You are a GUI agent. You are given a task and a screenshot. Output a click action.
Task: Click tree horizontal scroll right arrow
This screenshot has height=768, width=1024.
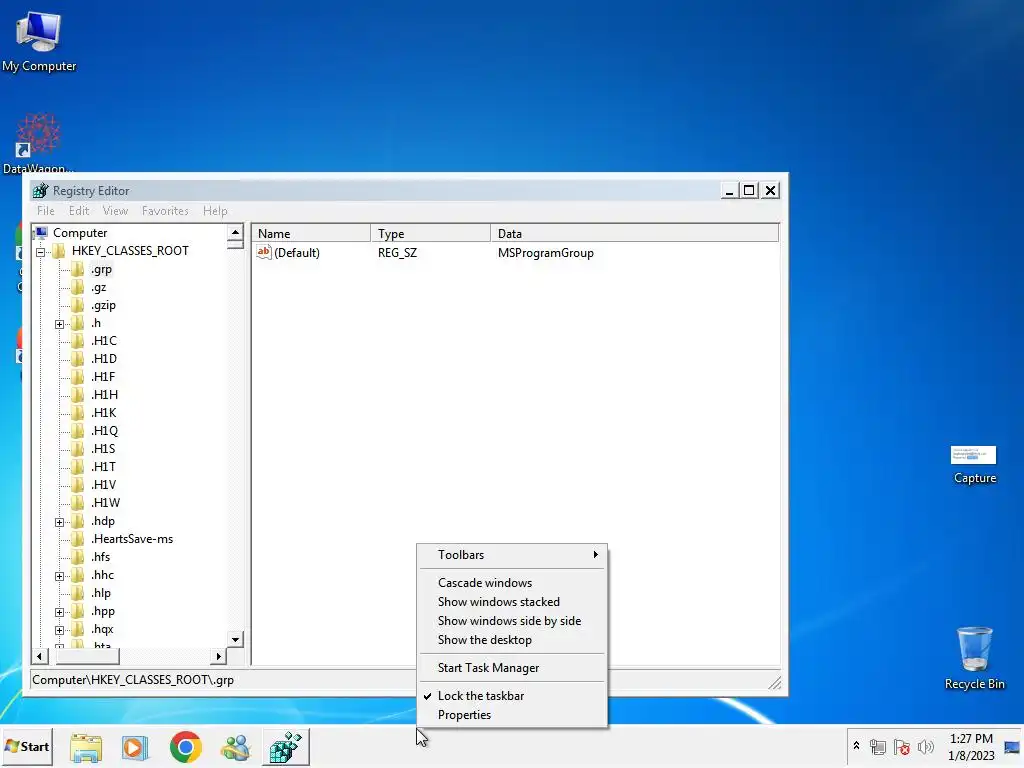coord(219,656)
